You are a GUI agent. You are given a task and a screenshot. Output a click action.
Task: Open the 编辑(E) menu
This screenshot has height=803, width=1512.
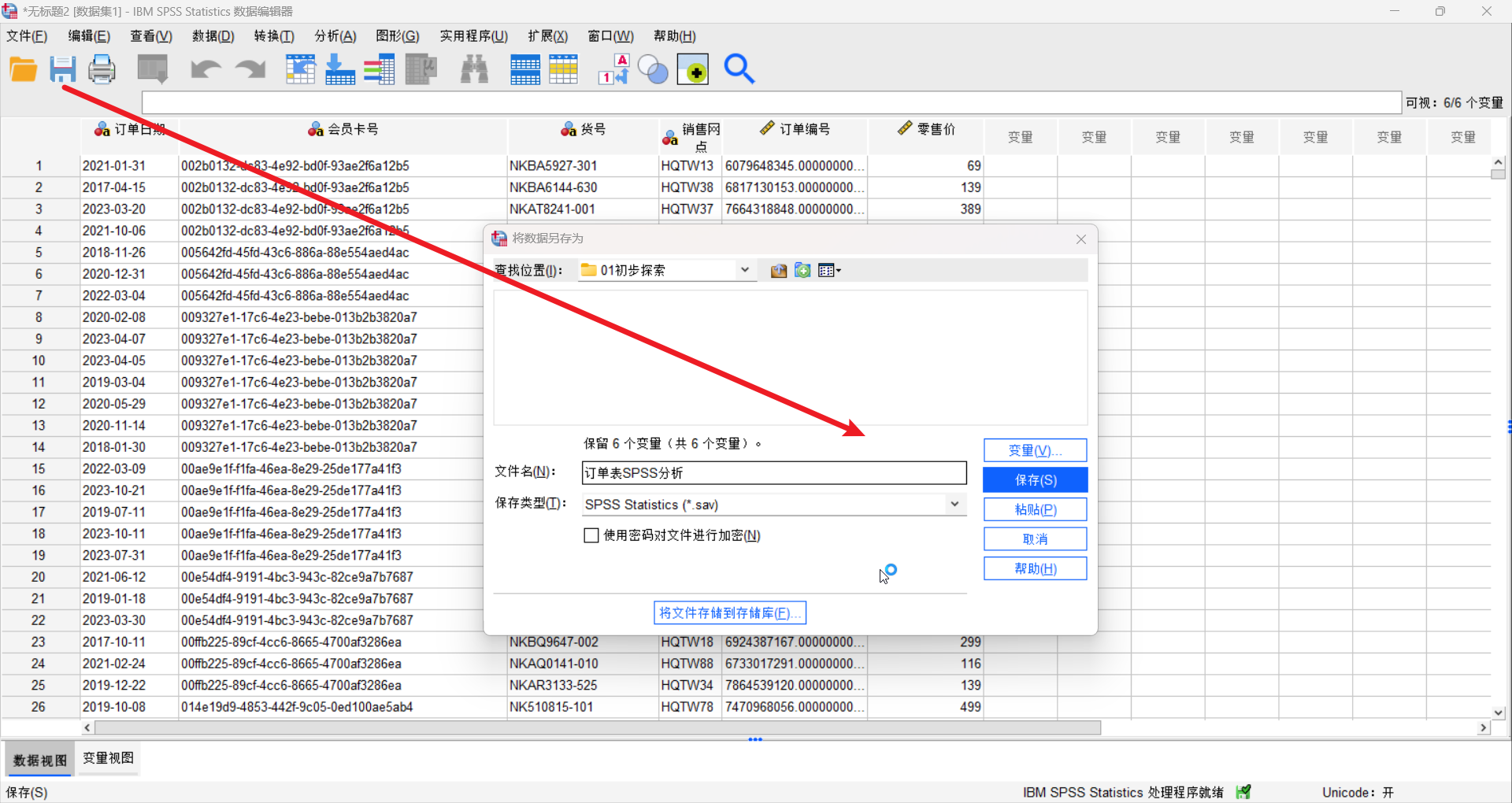(89, 36)
